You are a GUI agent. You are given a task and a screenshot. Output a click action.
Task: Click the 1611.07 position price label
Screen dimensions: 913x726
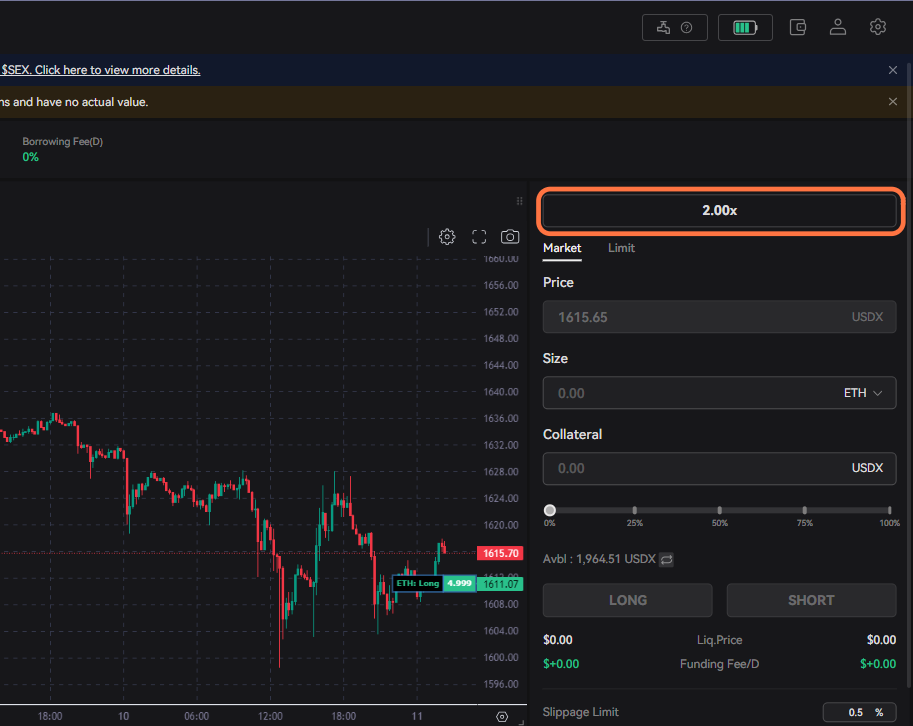point(500,584)
